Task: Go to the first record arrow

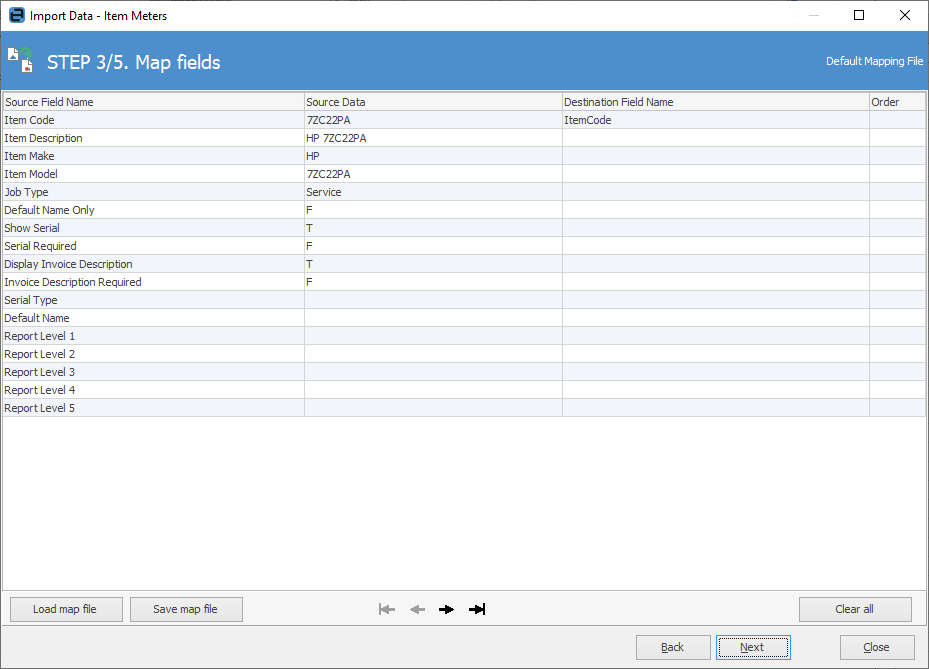Action: (x=387, y=609)
